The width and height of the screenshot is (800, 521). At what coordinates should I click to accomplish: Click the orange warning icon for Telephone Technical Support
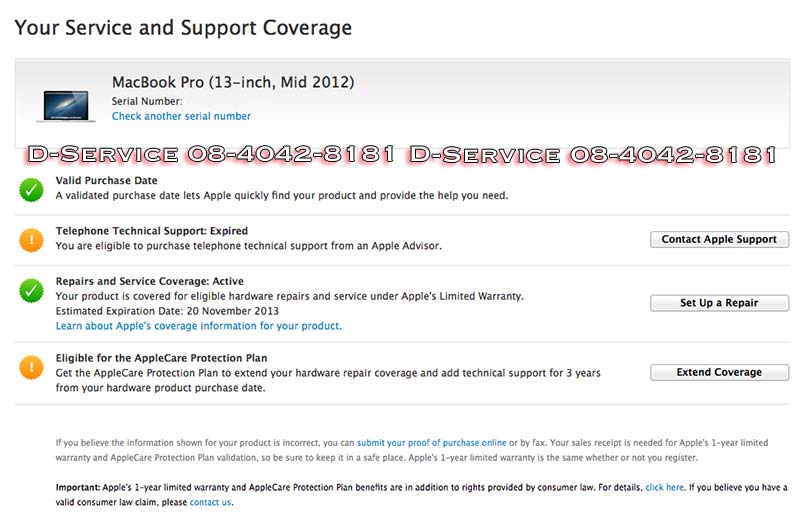click(x=31, y=239)
